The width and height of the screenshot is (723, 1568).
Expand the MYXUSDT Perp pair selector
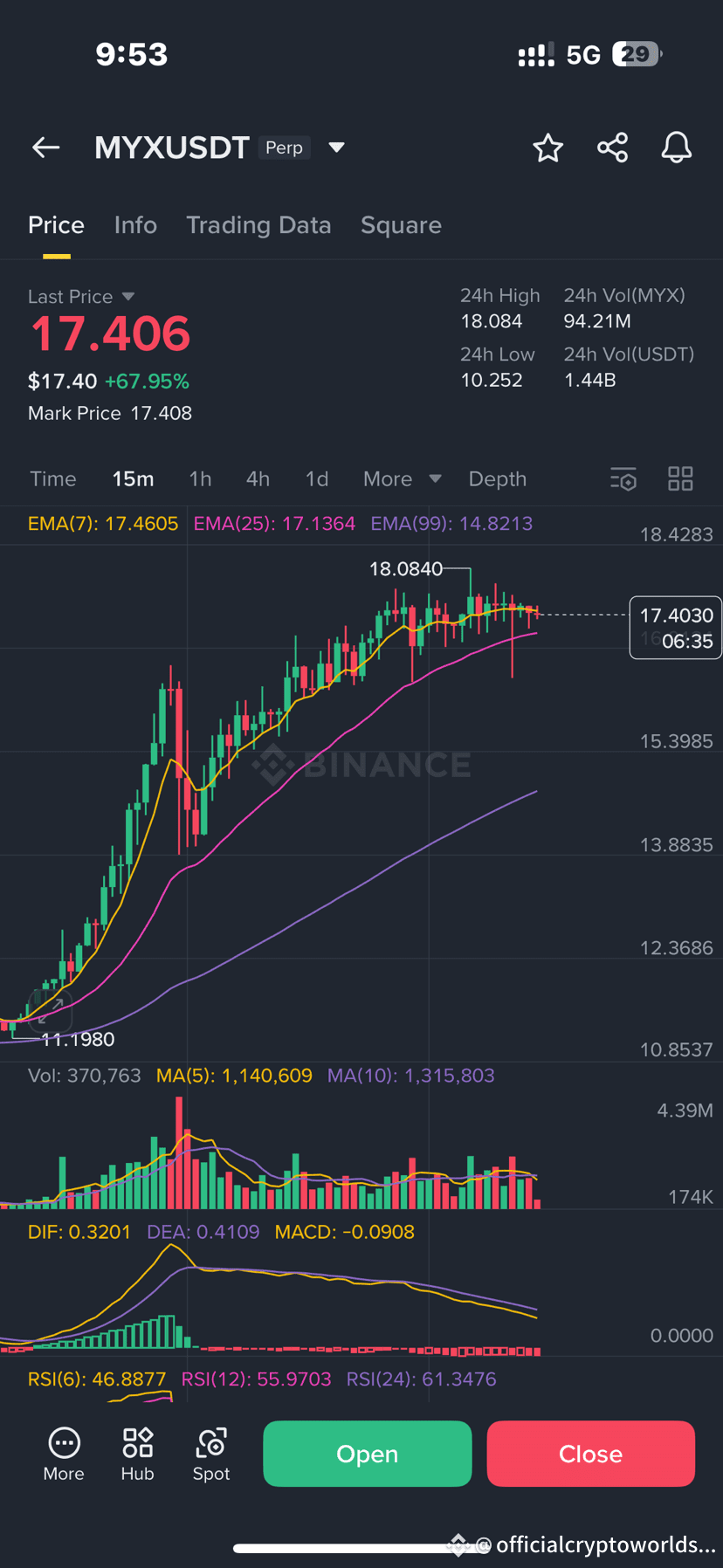[x=336, y=148]
